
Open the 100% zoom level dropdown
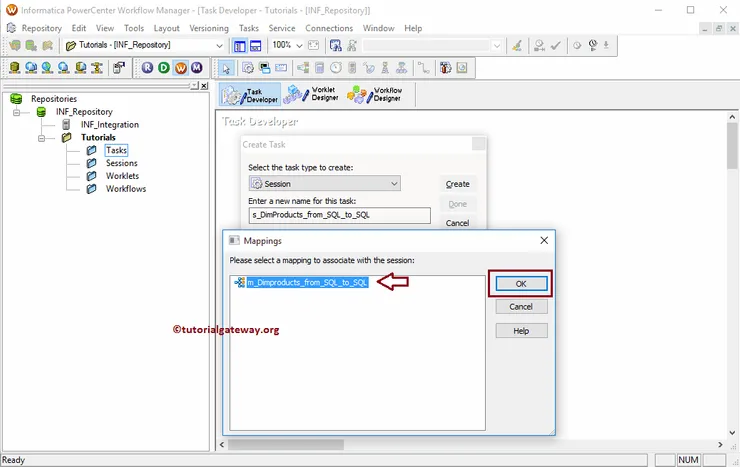point(299,46)
